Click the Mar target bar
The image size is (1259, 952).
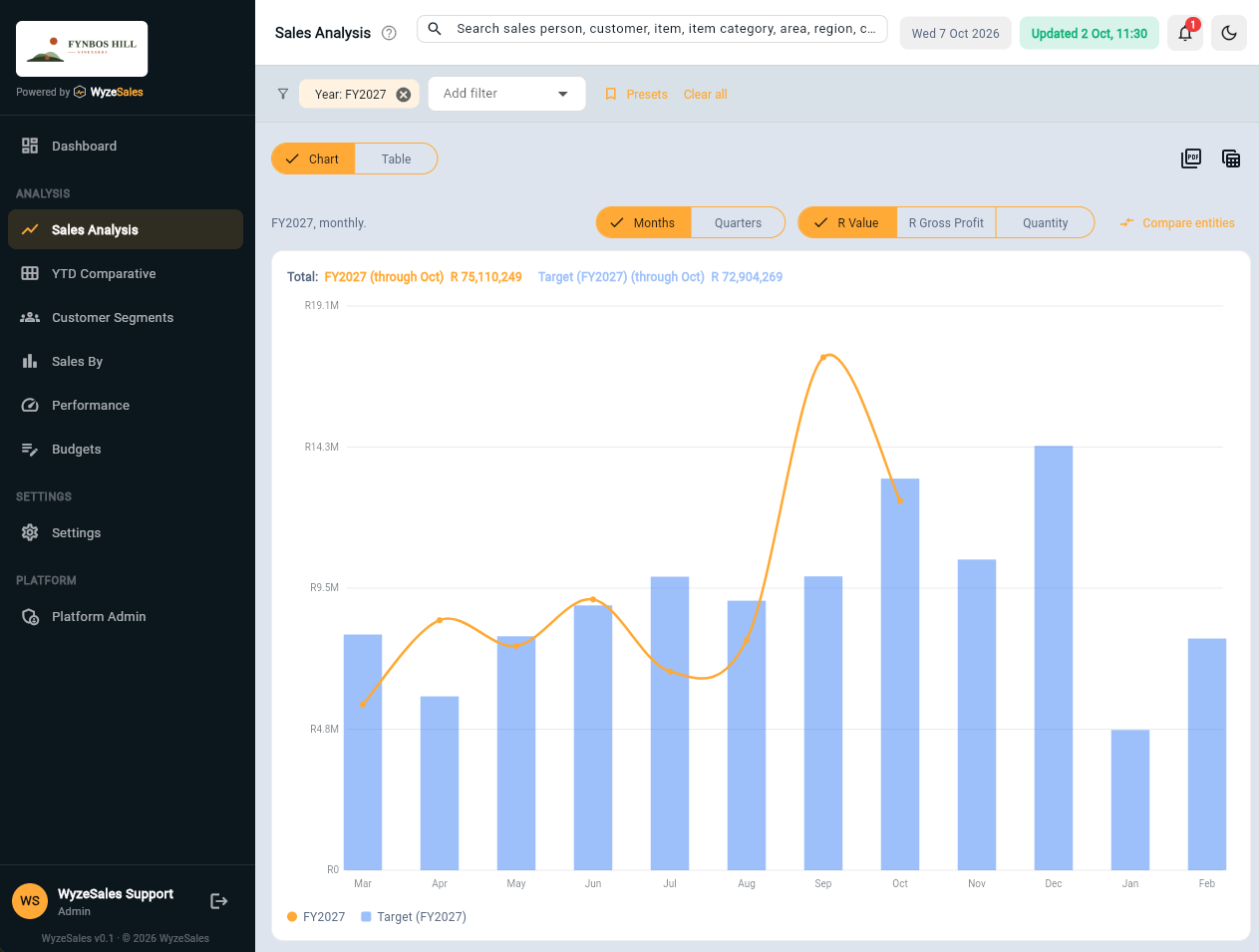point(363,753)
